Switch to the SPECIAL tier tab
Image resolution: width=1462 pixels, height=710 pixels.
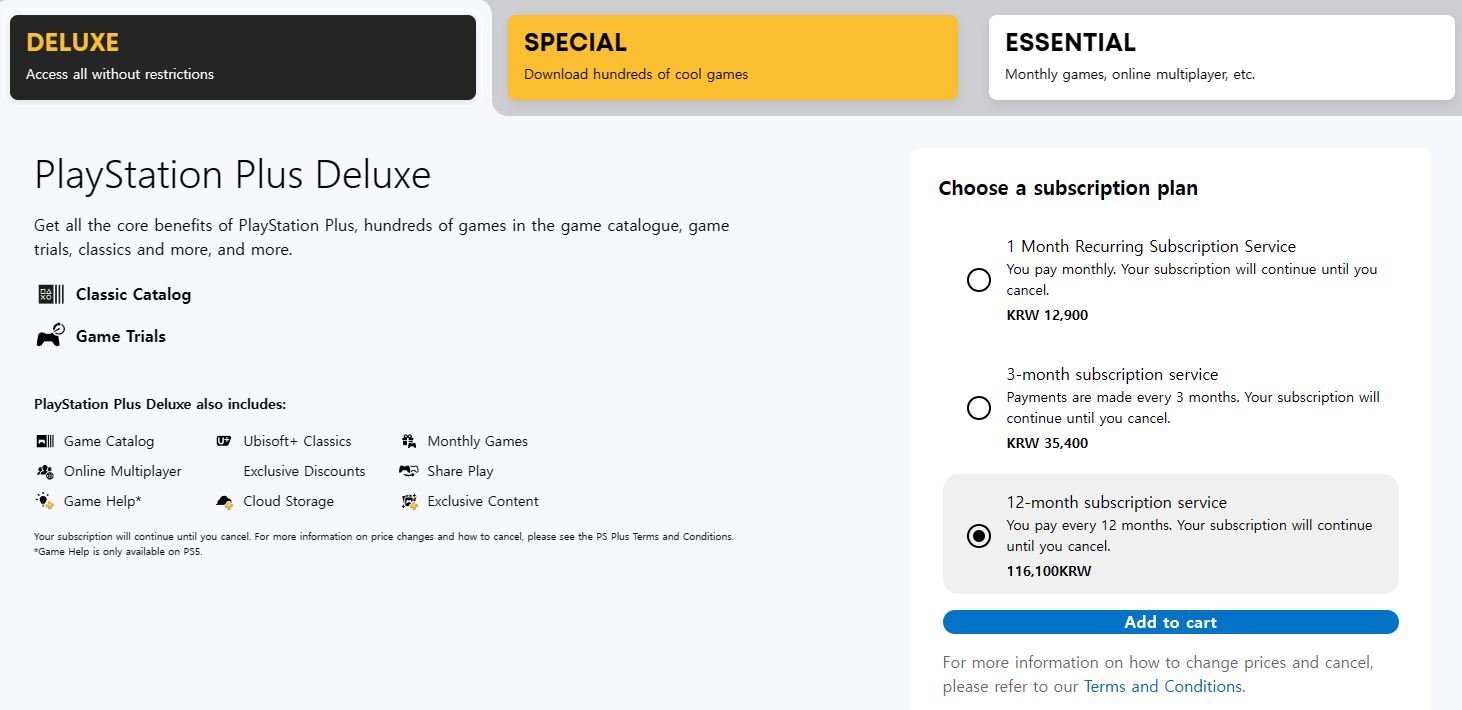click(x=733, y=57)
